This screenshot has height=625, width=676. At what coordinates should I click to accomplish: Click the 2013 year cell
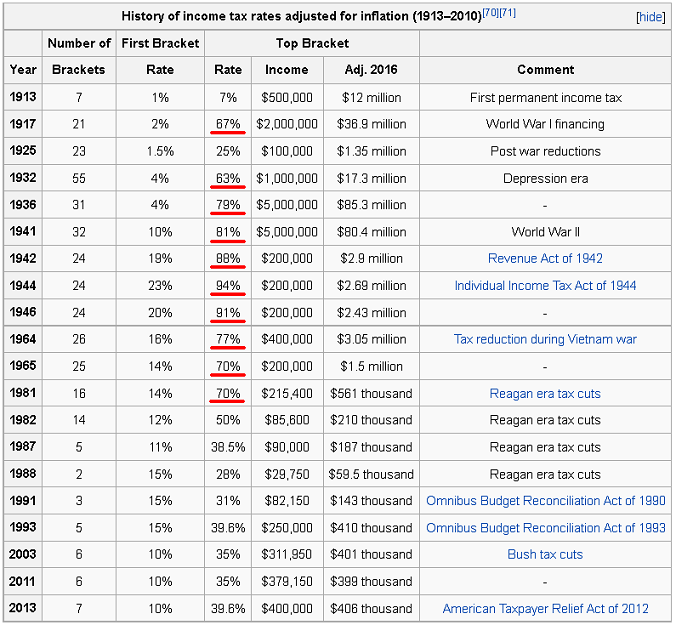(23, 608)
